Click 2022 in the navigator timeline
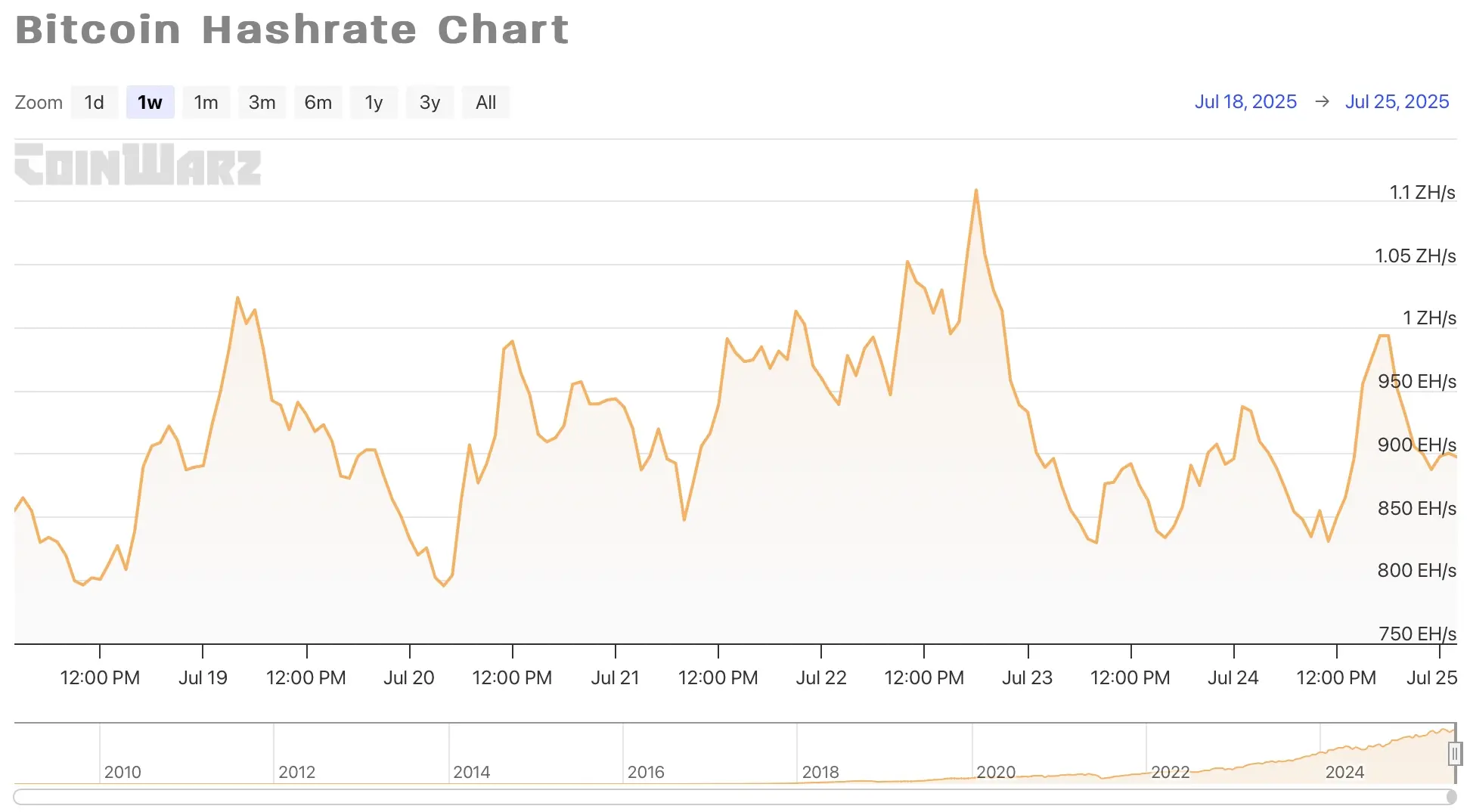Screen dimensions: 1470x812 click(1170, 772)
